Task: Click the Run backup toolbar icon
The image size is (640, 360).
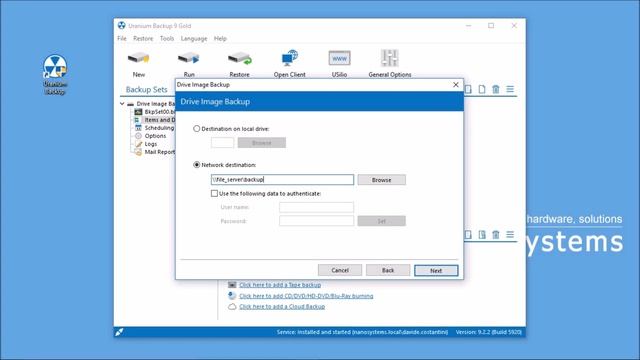Action: click(189, 59)
